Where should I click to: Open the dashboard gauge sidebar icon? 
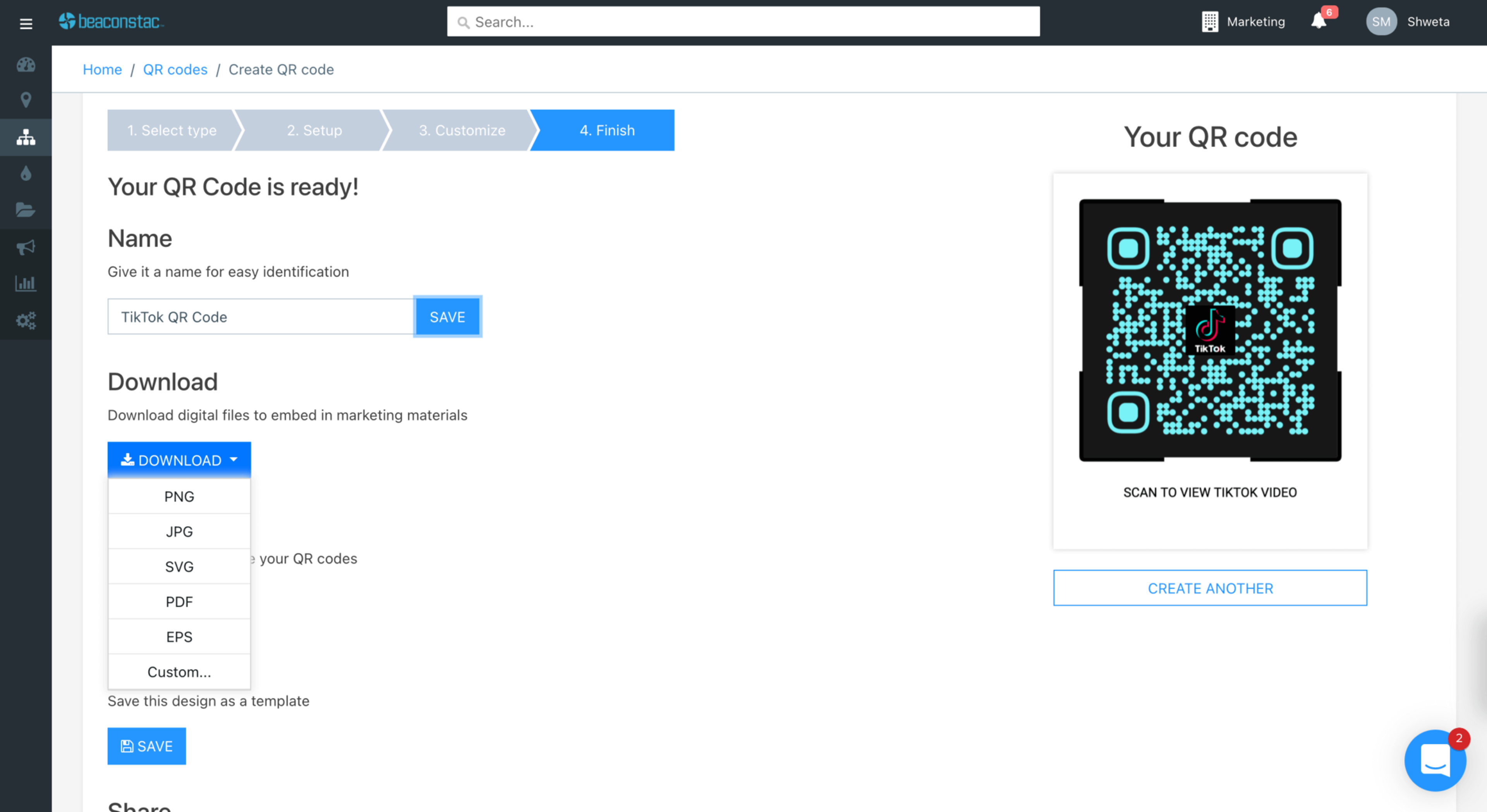click(x=26, y=65)
